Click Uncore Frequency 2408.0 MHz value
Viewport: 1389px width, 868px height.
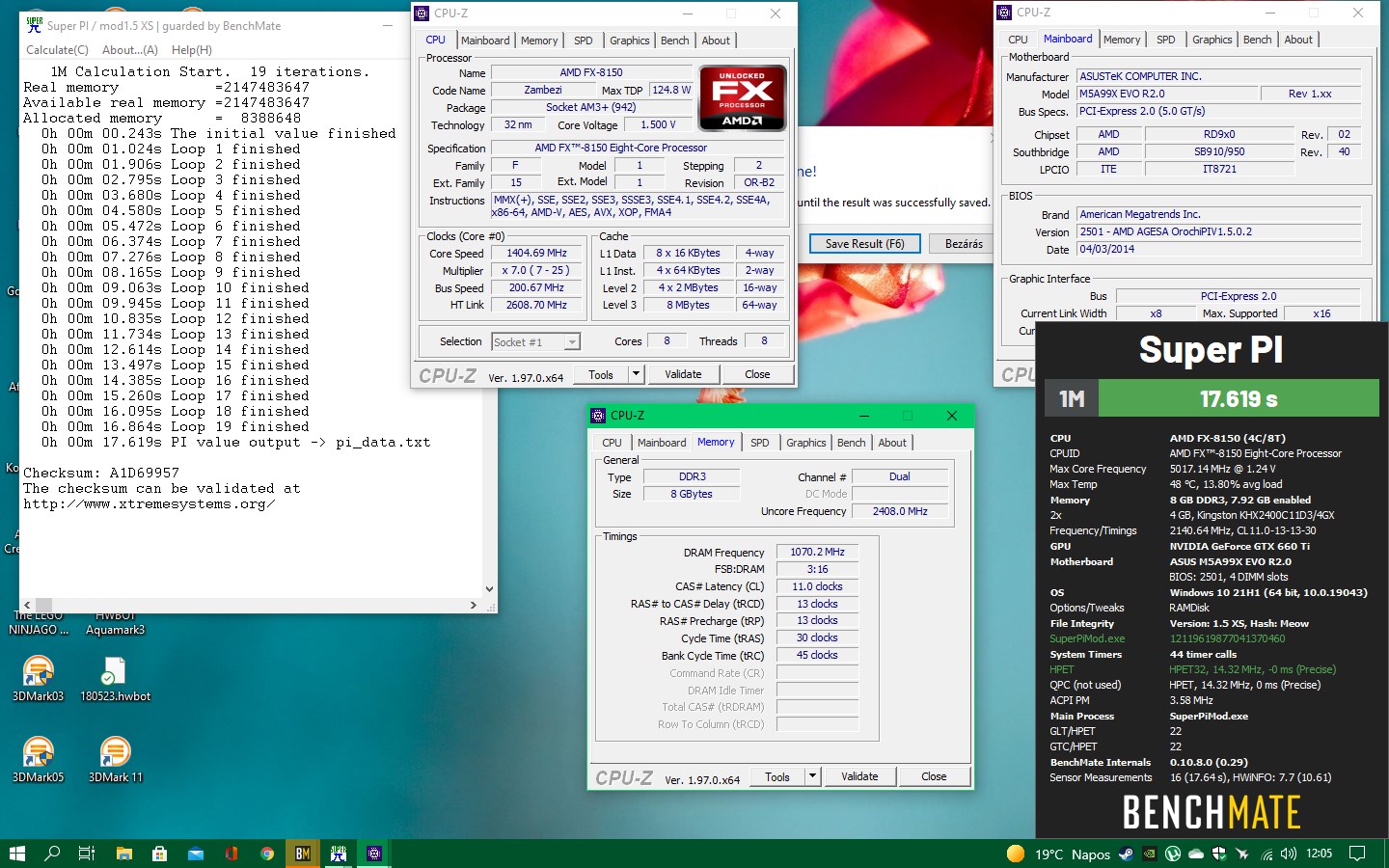coord(900,511)
